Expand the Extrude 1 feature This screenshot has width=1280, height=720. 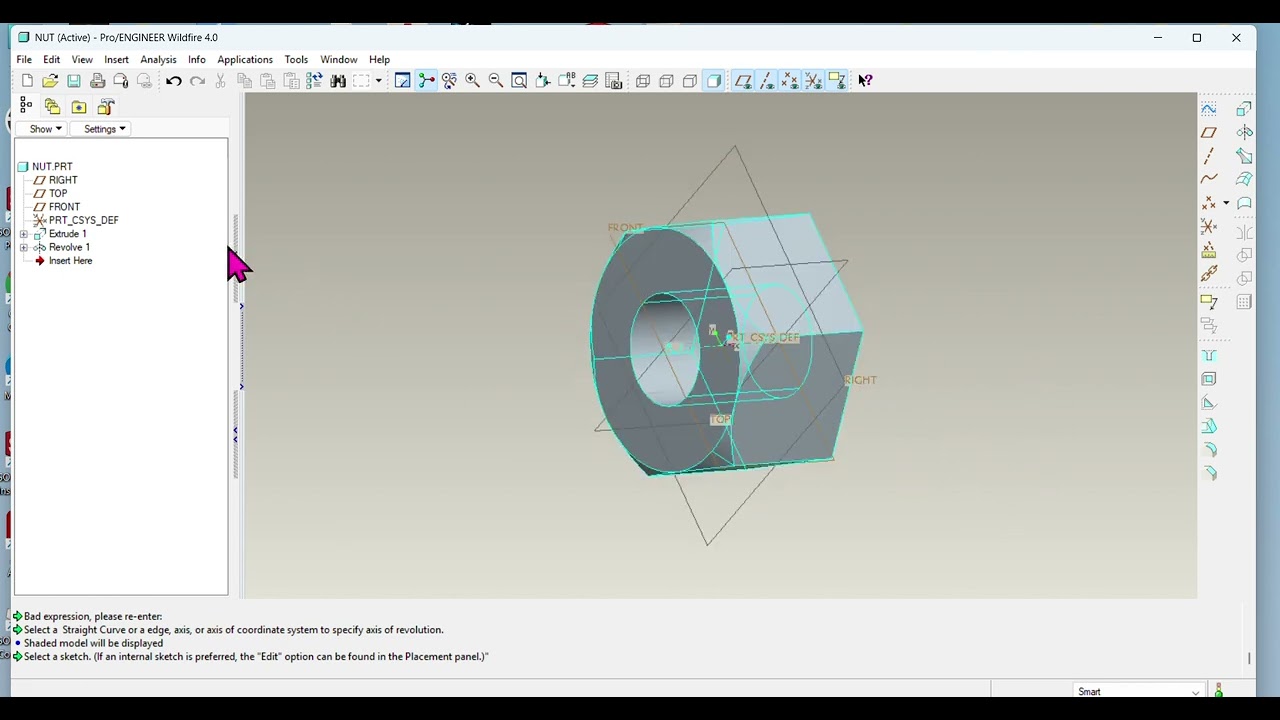pos(24,234)
